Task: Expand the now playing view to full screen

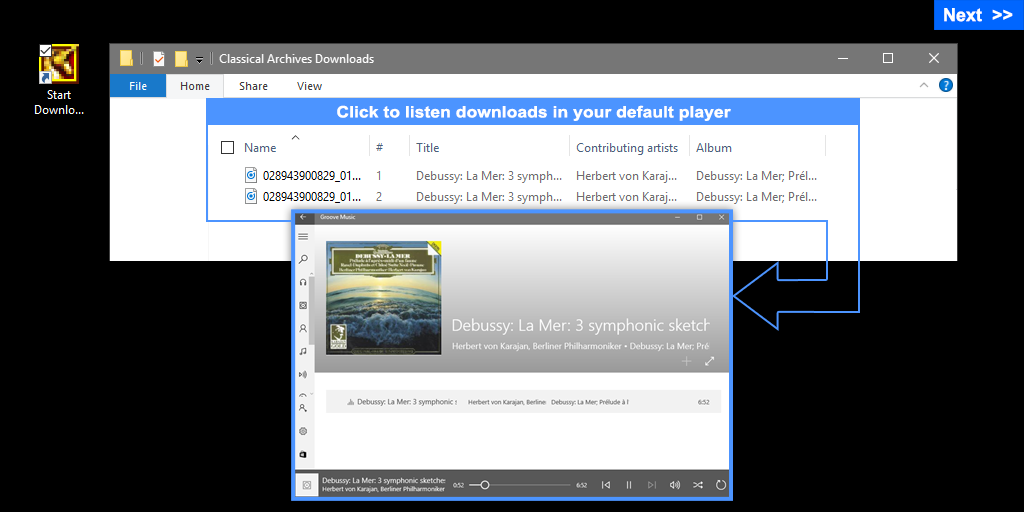Action: (x=710, y=361)
